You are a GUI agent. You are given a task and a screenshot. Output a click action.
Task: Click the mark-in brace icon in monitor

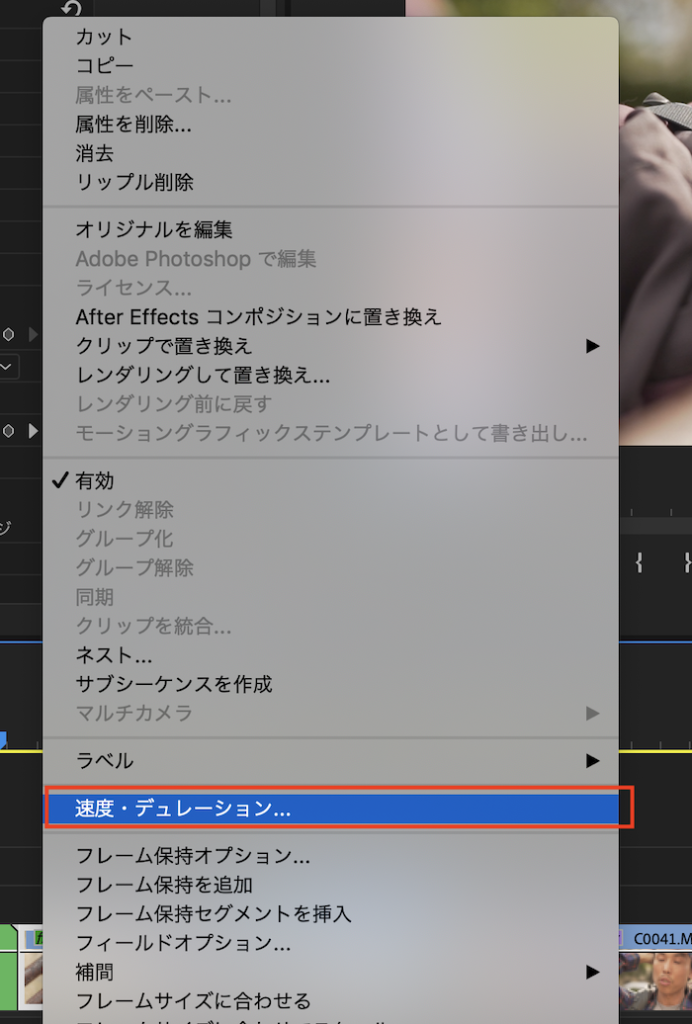[638, 562]
